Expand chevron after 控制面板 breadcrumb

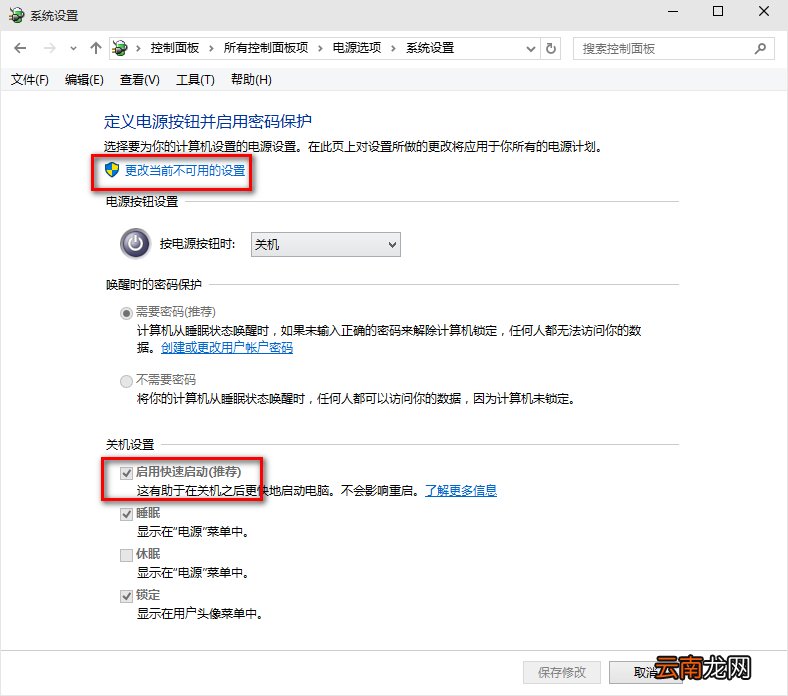(x=212, y=49)
